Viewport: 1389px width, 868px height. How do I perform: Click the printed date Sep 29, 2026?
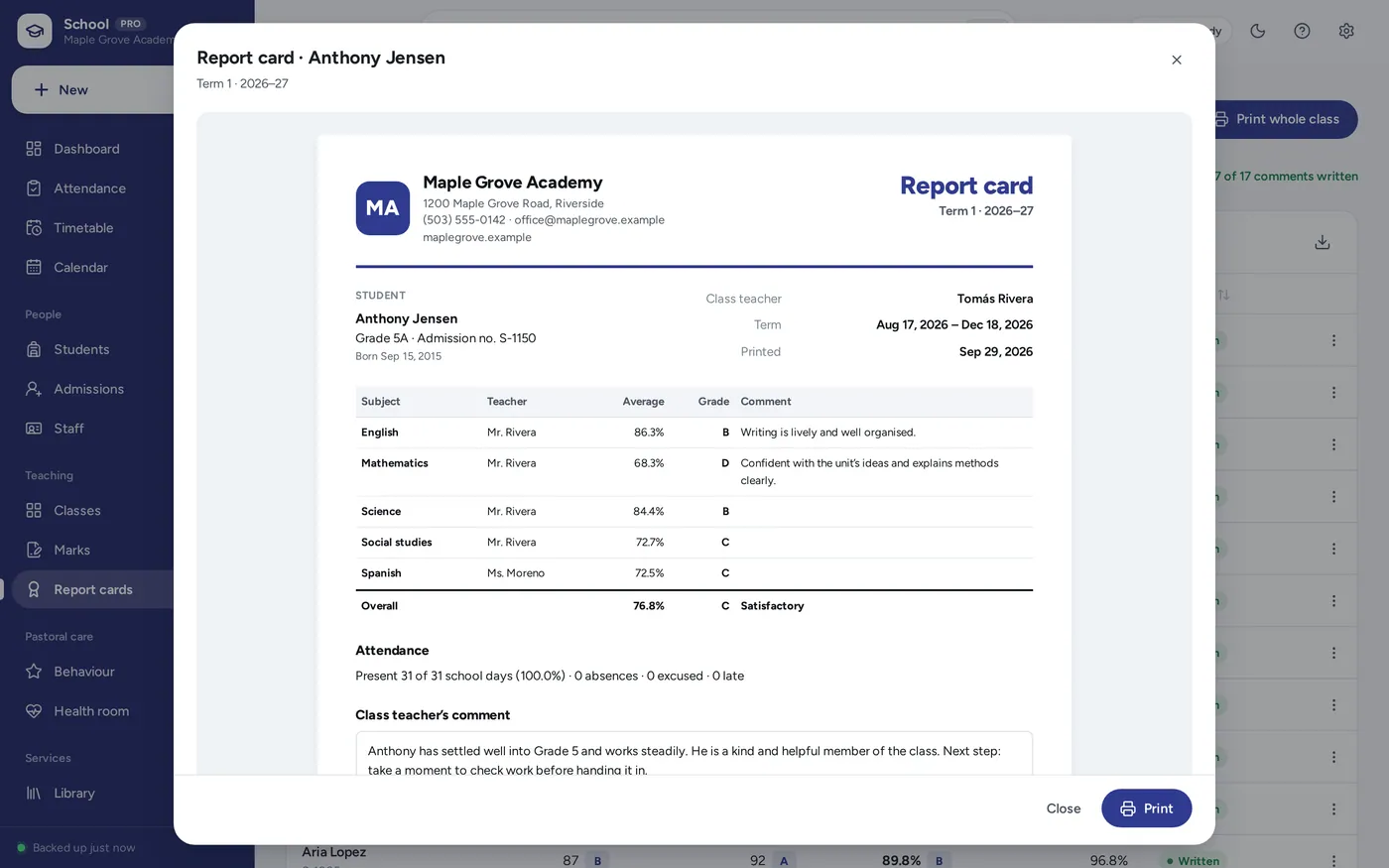(996, 352)
